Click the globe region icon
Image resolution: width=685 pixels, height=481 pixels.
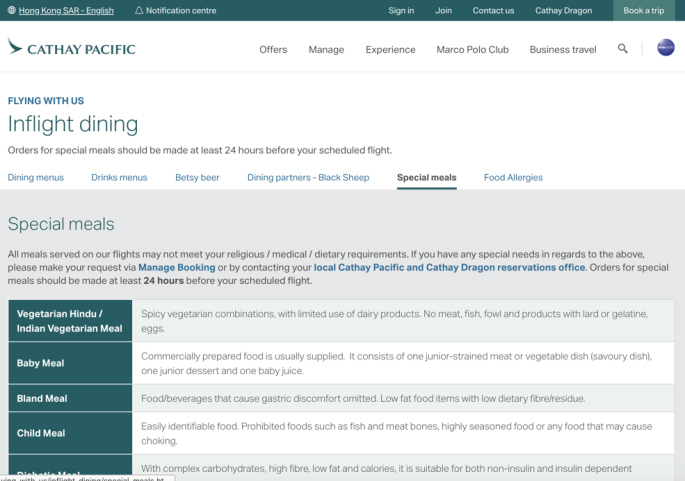(x=11, y=11)
